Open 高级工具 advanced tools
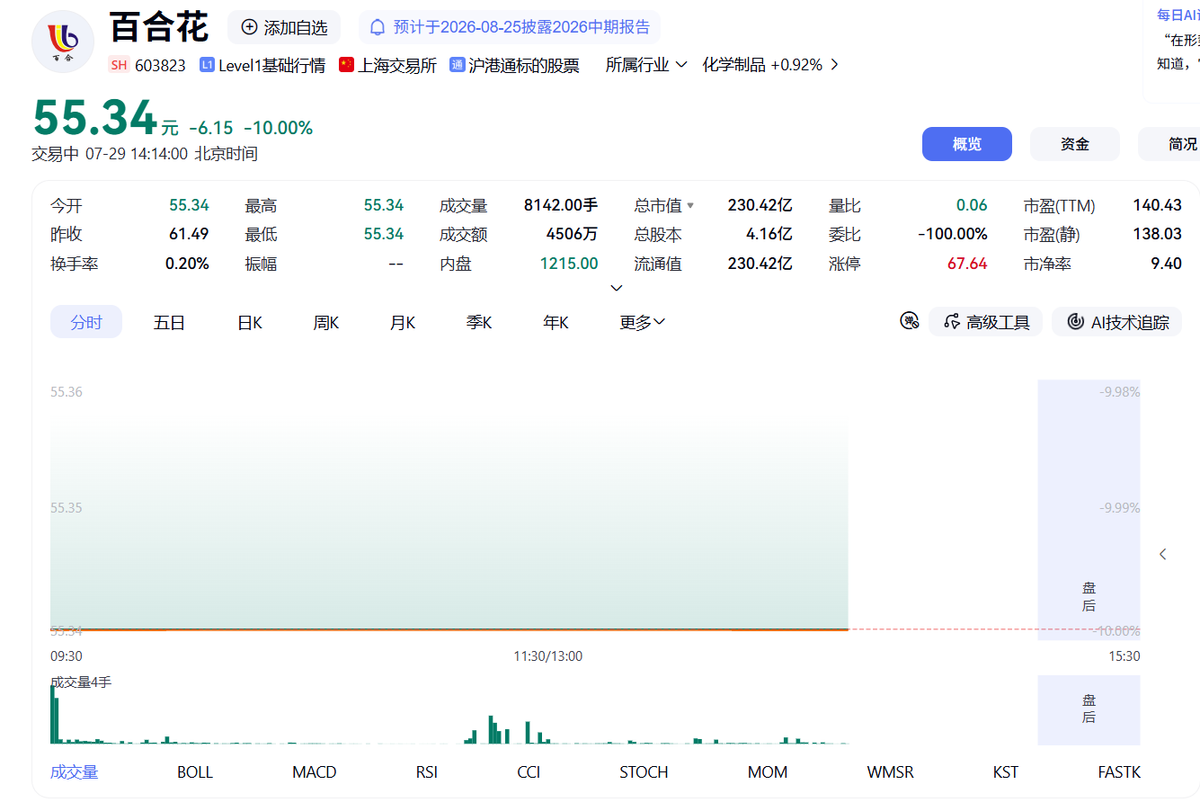1200x804 pixels. point(986,322)
